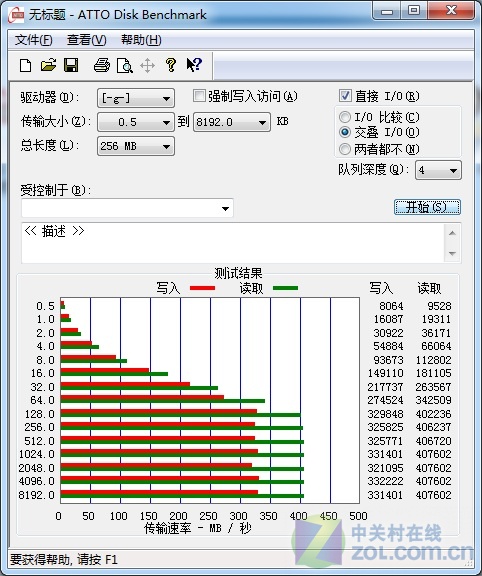Viewport: 482px width, 576px height.
Task: Activate the context help pointer icon
Action: (194, 65)
